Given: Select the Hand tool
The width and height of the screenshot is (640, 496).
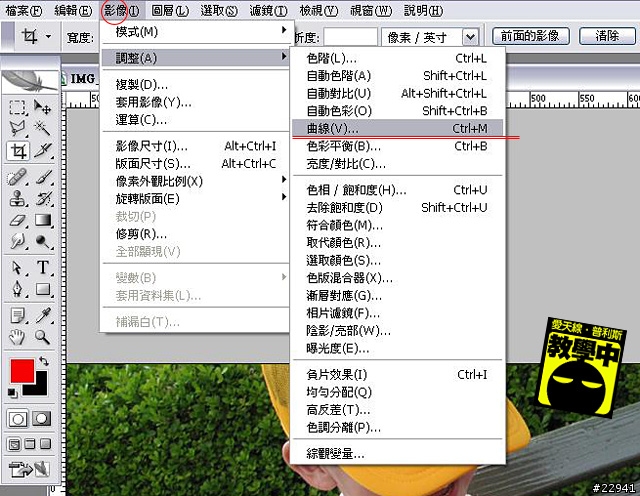Looking at the screenshot, I should (x=17, y=337).
